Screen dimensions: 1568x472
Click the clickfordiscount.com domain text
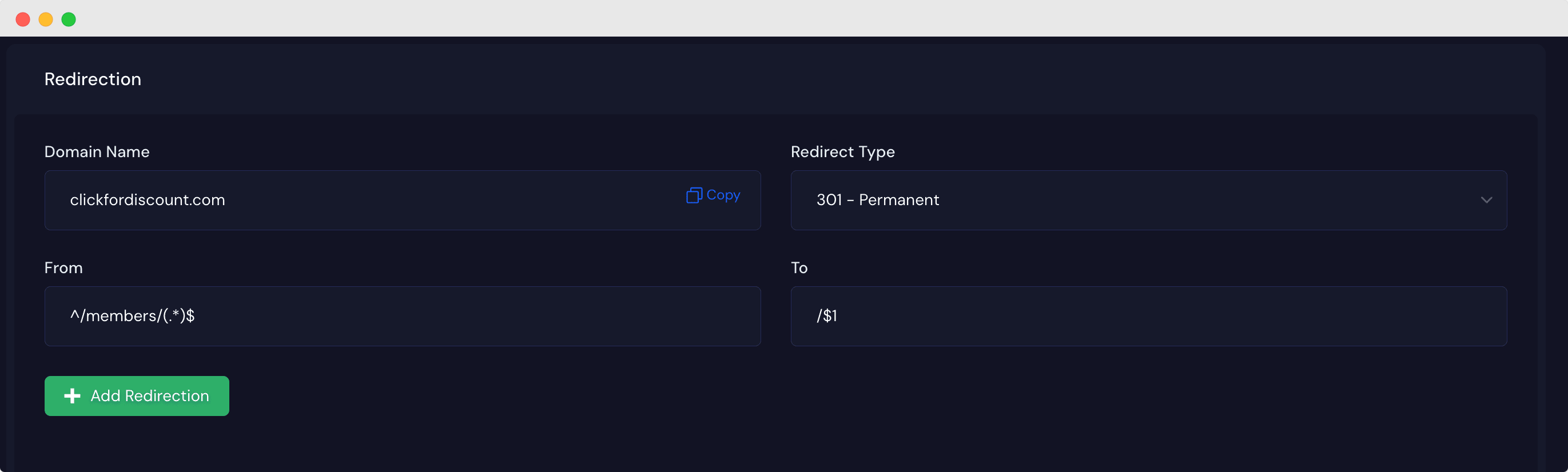[148, 200]
